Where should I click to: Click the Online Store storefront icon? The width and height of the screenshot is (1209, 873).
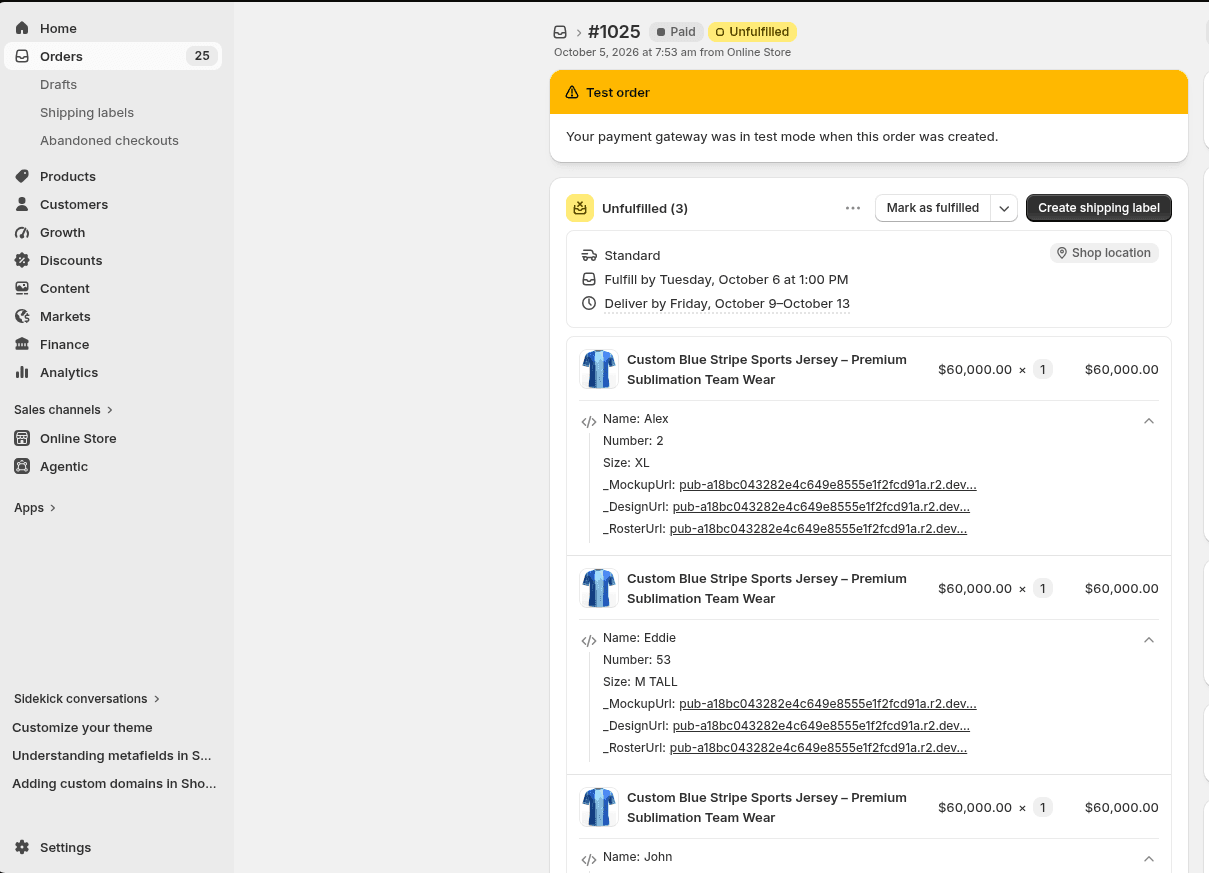(x=22, y=438)
